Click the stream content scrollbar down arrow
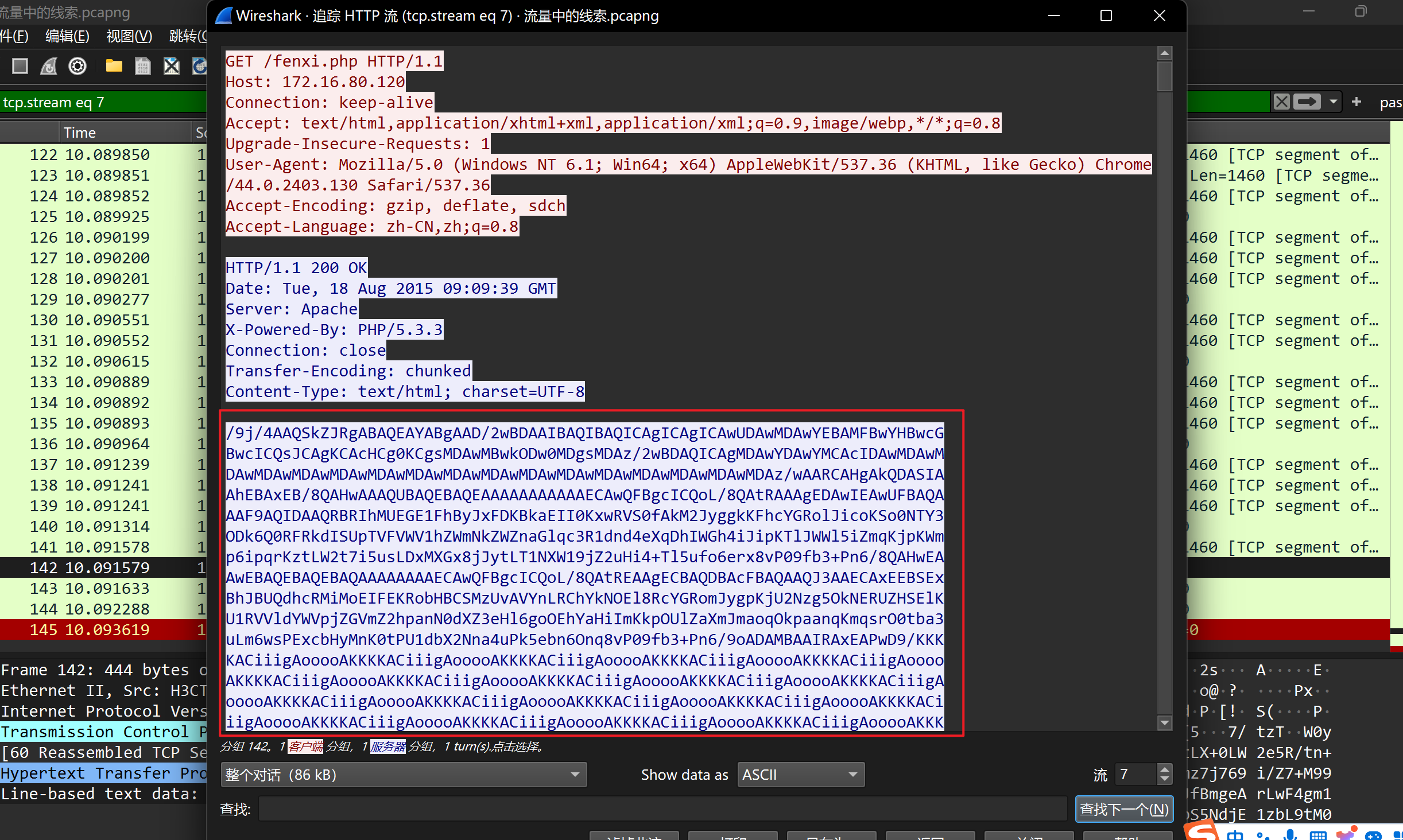This screenshot has height=840, width=1403. [x=1164, y=723]
